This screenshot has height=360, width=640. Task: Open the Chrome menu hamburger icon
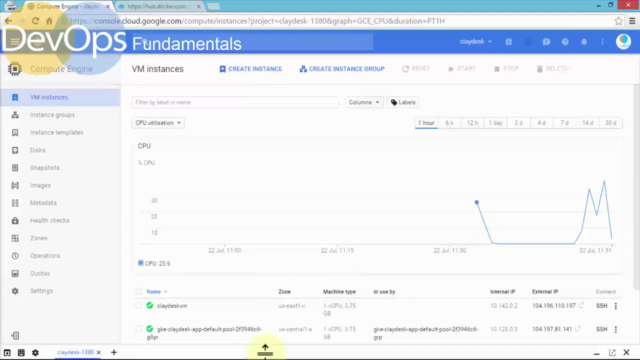point(632,21)
